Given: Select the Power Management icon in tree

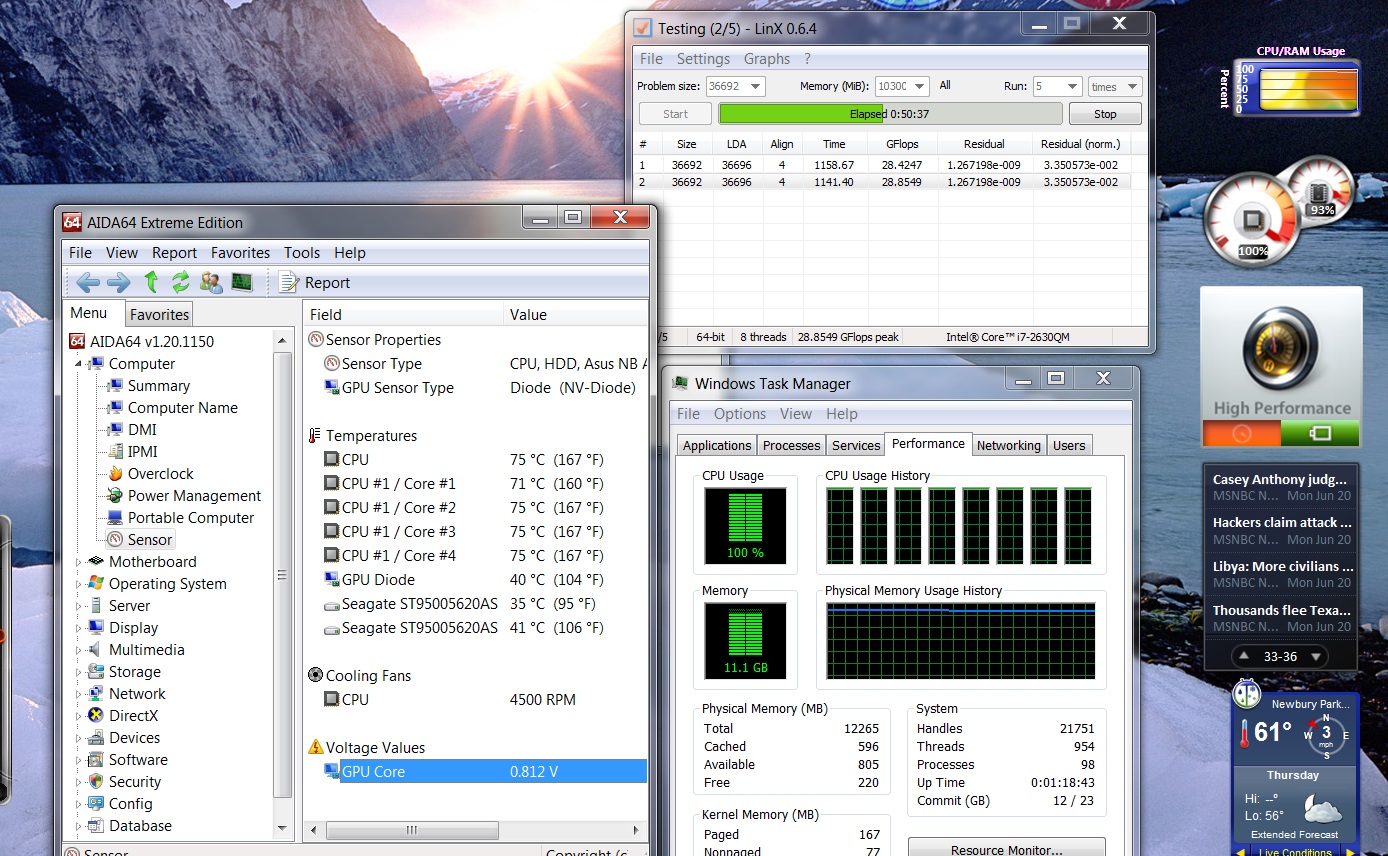Looking at the screenshot, I should coord(115,496).
